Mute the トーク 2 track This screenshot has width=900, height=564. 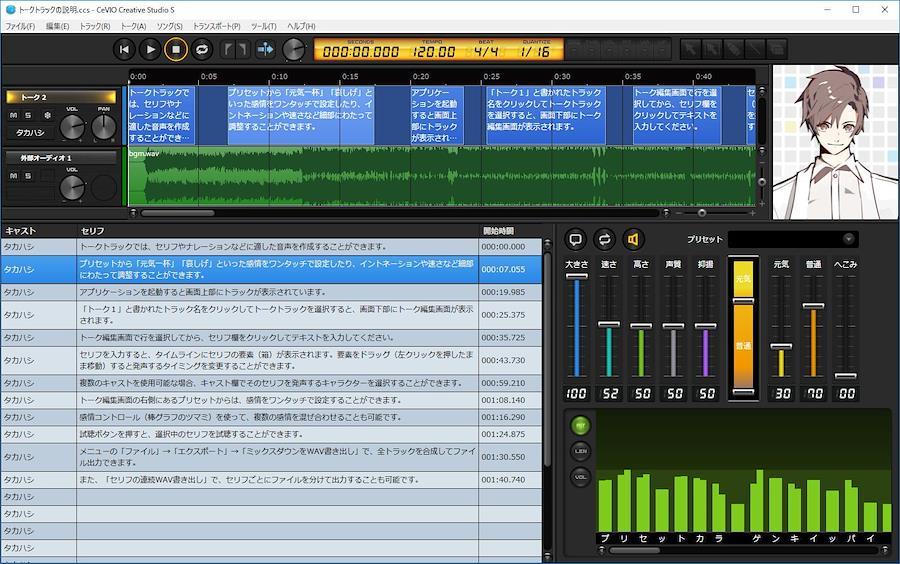14,116
